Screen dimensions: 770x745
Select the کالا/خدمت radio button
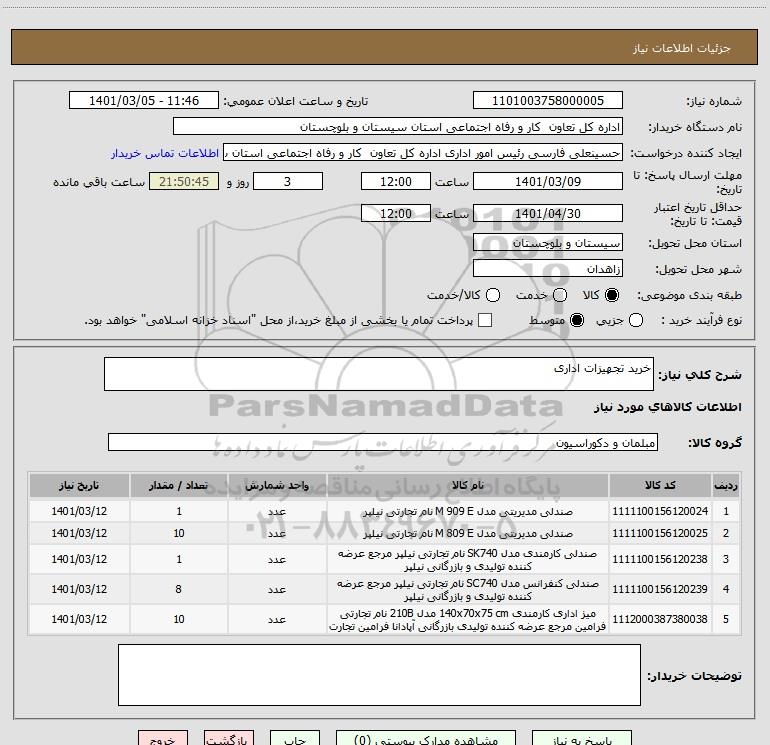pyautogui.click(x=493, y=295)
